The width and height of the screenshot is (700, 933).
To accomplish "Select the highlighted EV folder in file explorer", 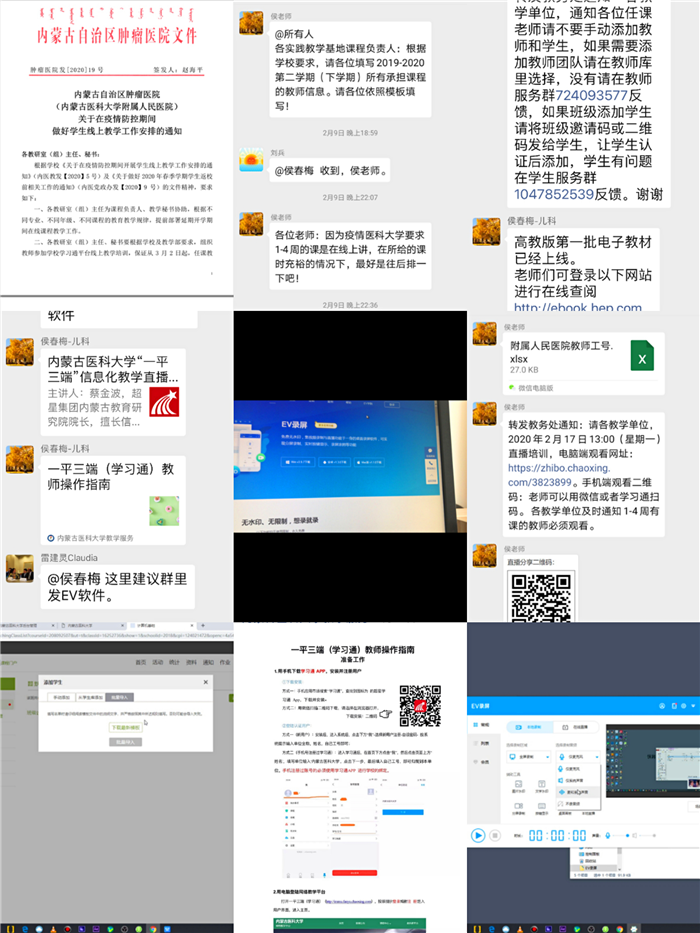I will pos(593,868).
